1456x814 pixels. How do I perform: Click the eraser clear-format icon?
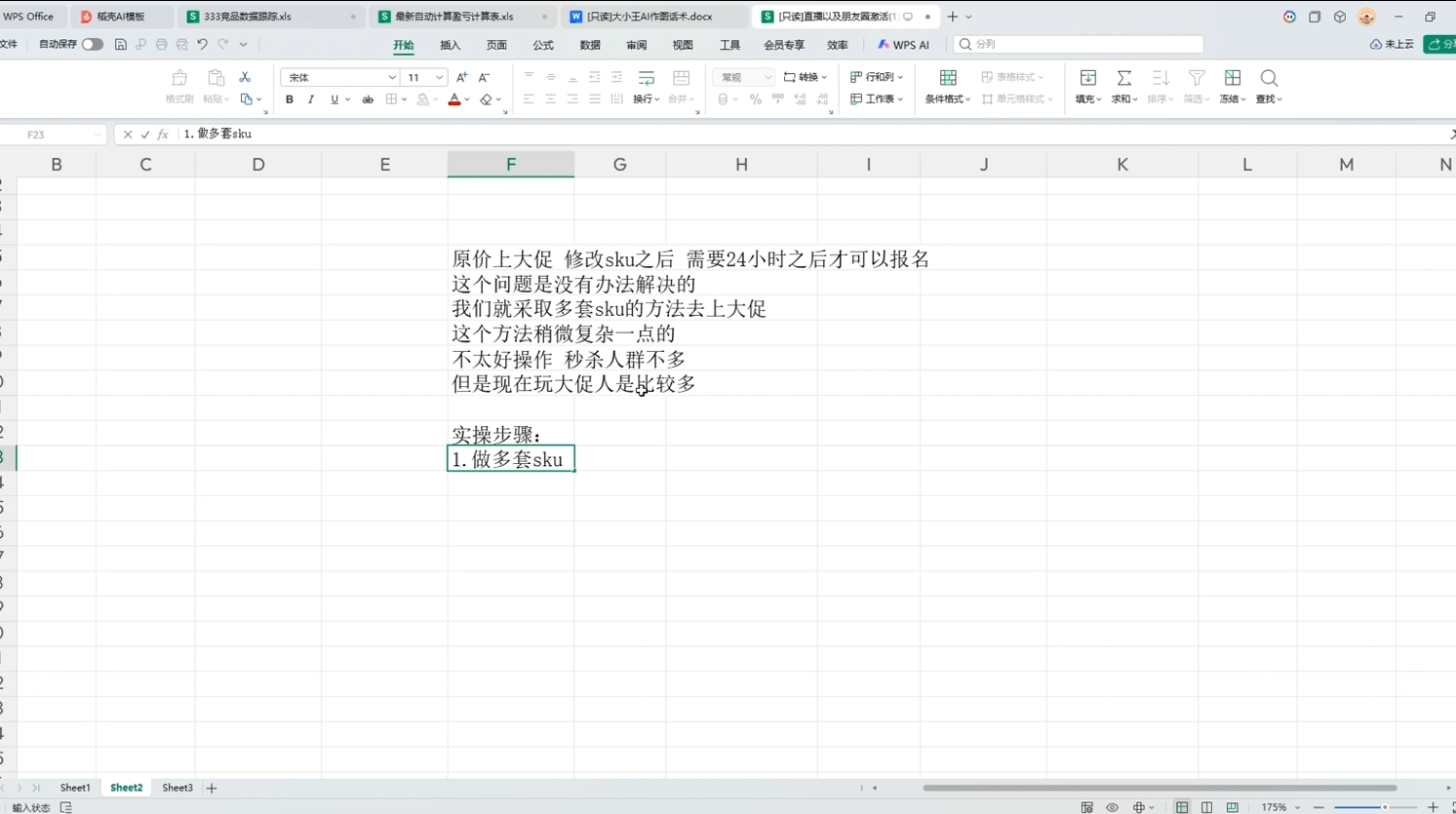(x=486, y=99)
